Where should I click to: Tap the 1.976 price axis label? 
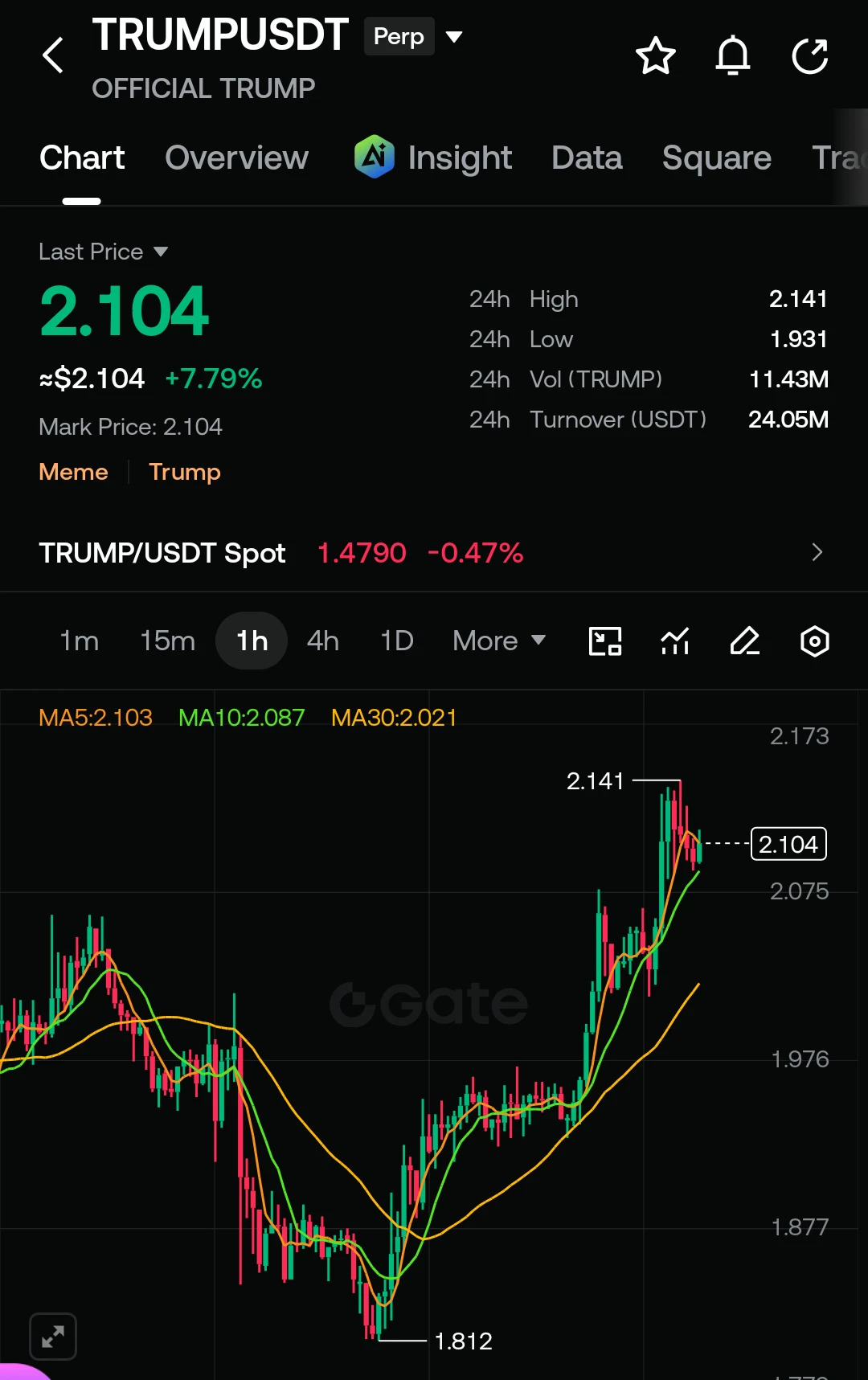[x=800, y=1059]
